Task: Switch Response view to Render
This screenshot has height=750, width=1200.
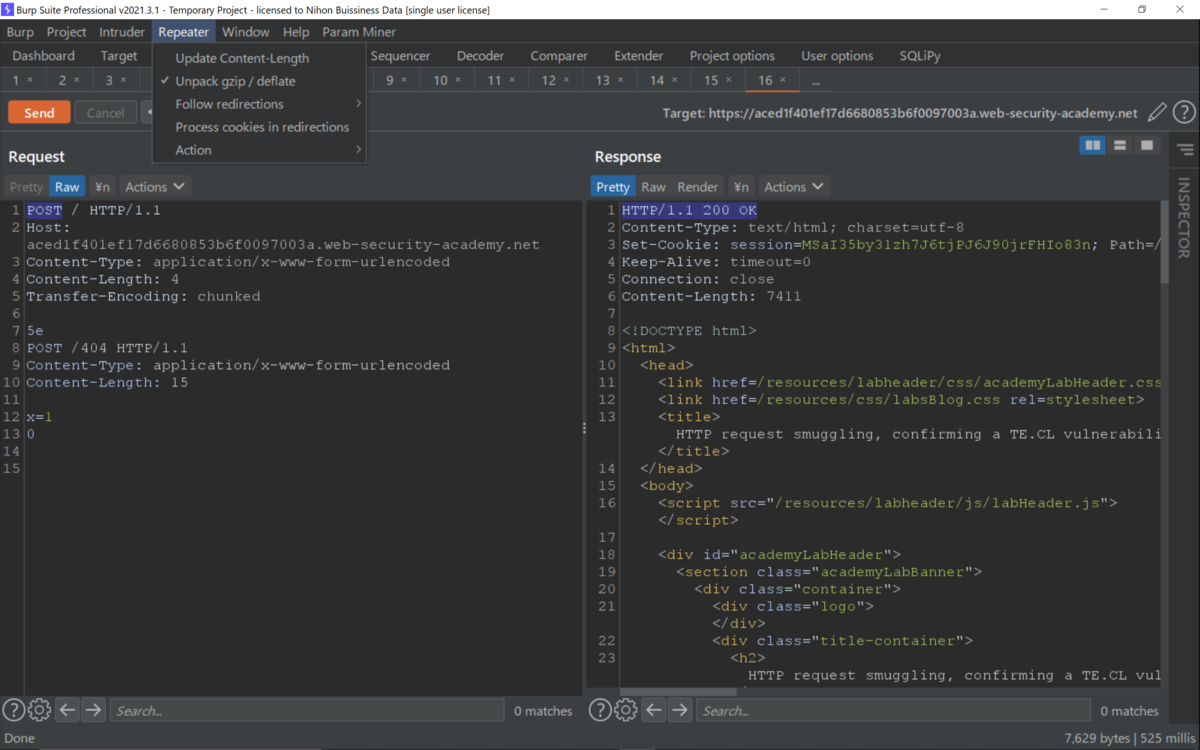Action: [x=698, y=187]
